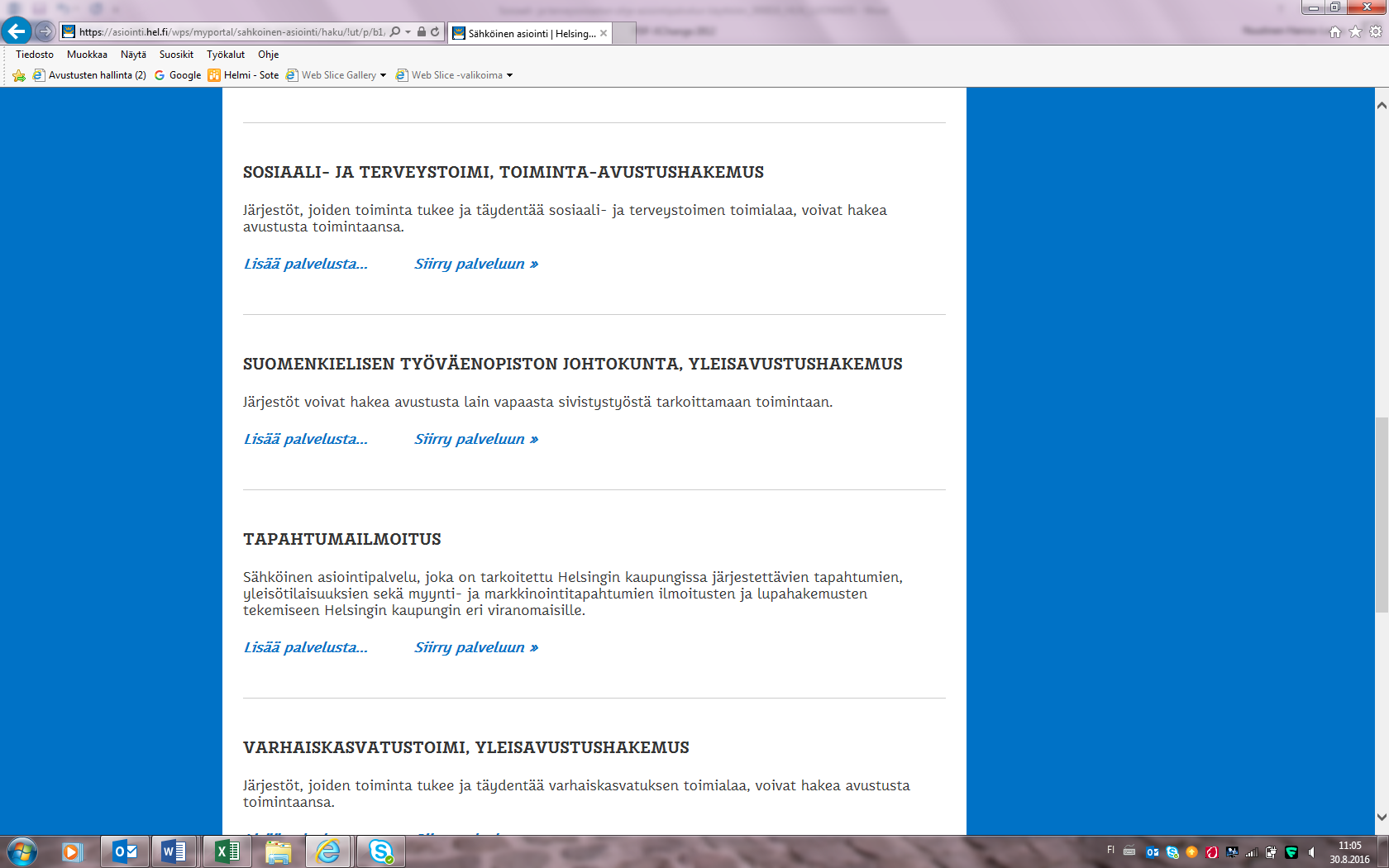
Task: Open Word from the taskbar
Action: click(x=174, y=851)
